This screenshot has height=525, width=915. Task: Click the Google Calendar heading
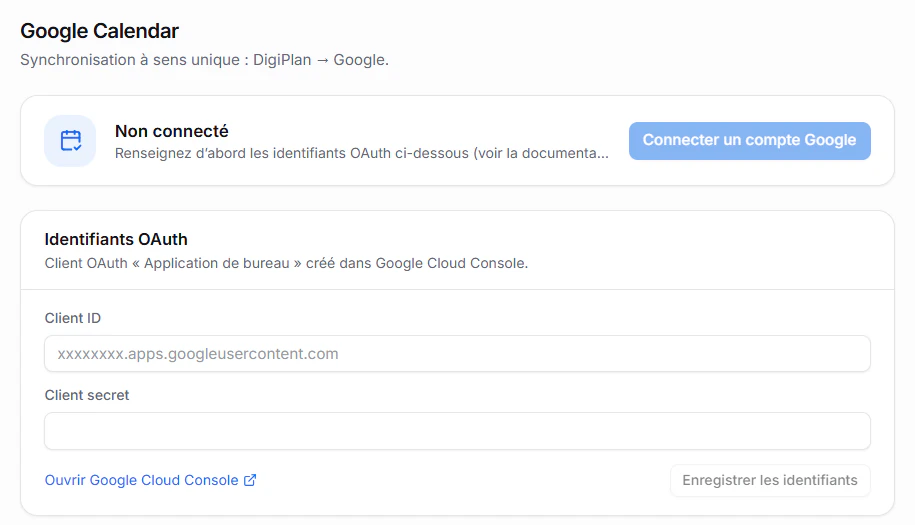(99, 31)
